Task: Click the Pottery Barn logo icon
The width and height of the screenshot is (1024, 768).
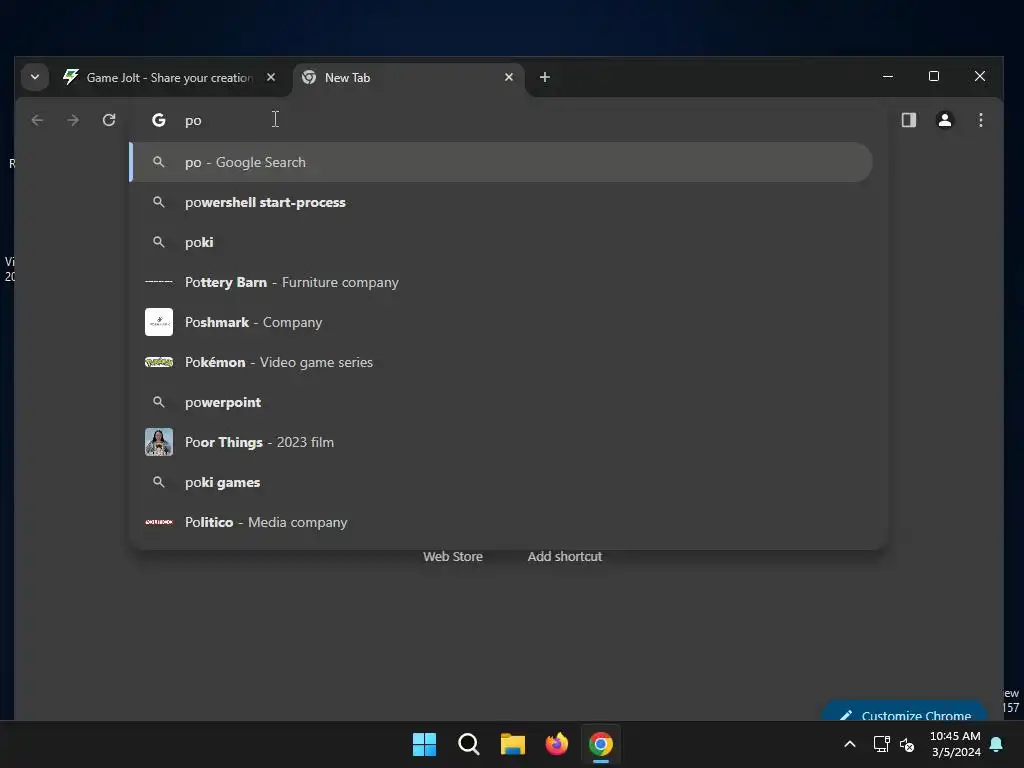Action: 159,282
